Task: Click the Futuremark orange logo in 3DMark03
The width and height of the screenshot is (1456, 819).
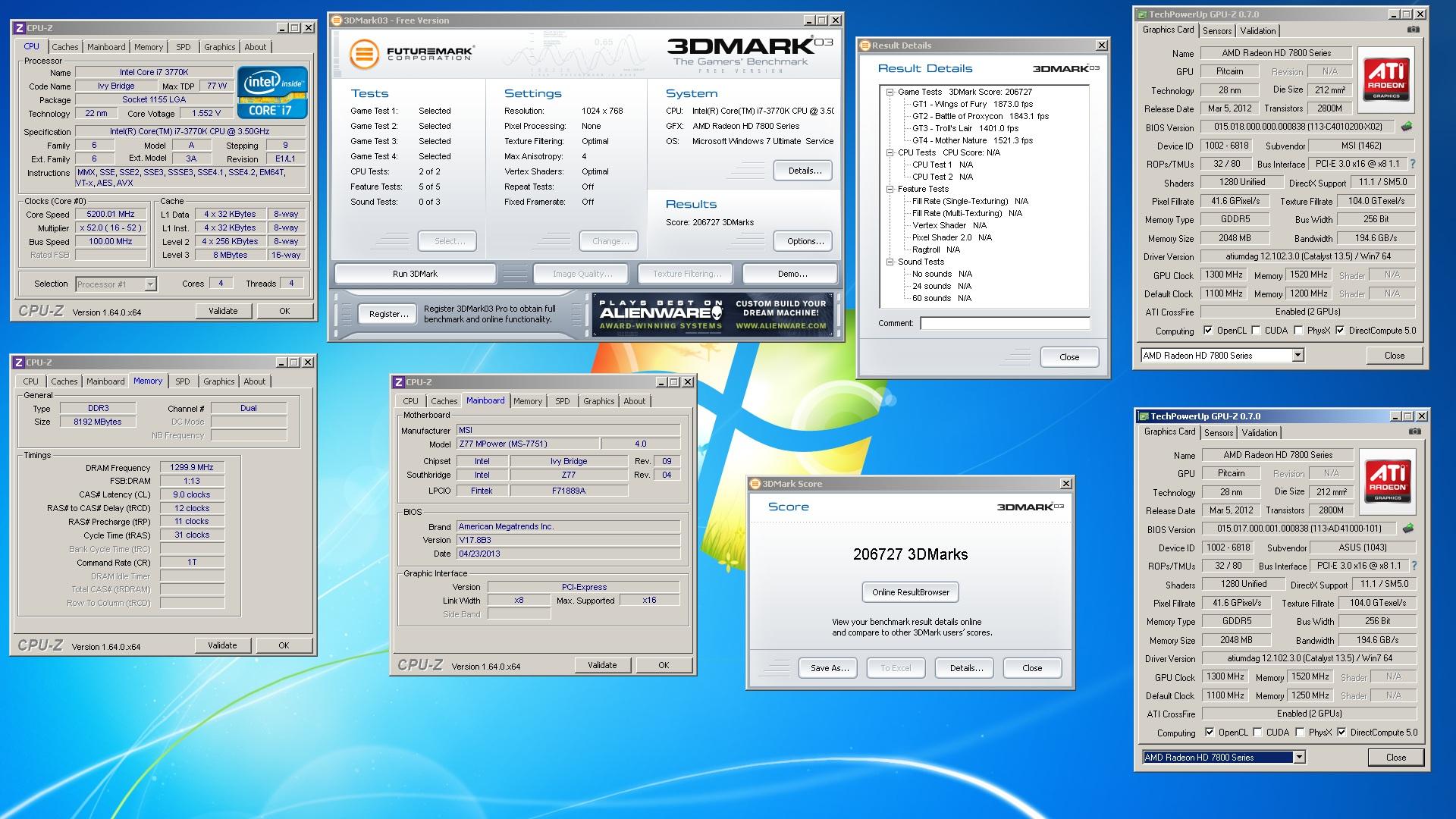Action: click(x=364, y=55)
